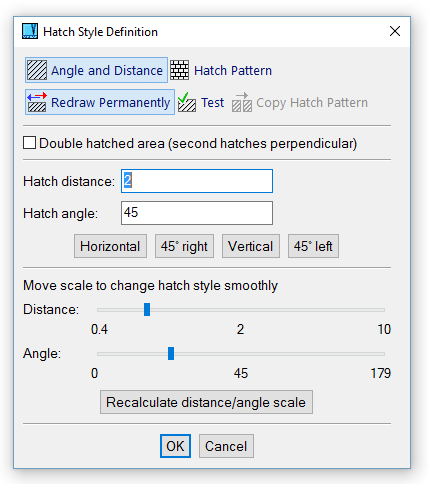Switch to Angle and Distance mode
The height and width of the screenshot is (484, 428).
(96, 70)
